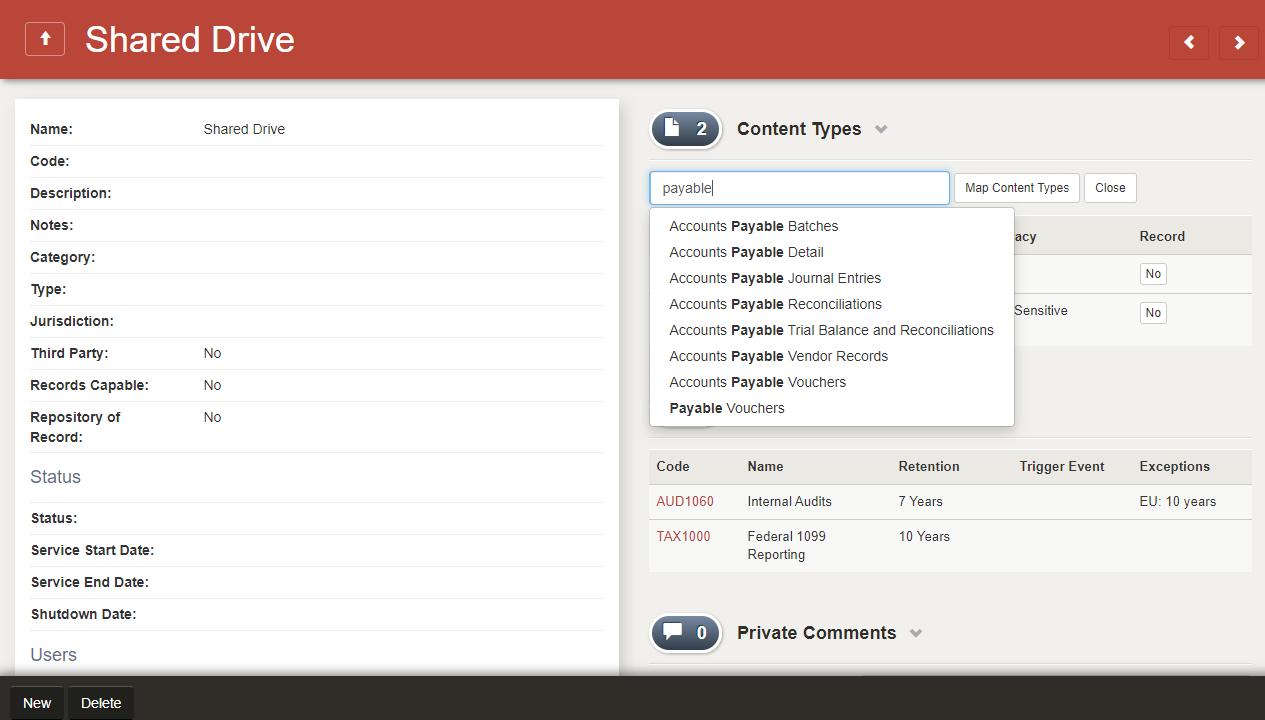
Task: Go to next record with right arrow
Action: [x=1239, y=42]
